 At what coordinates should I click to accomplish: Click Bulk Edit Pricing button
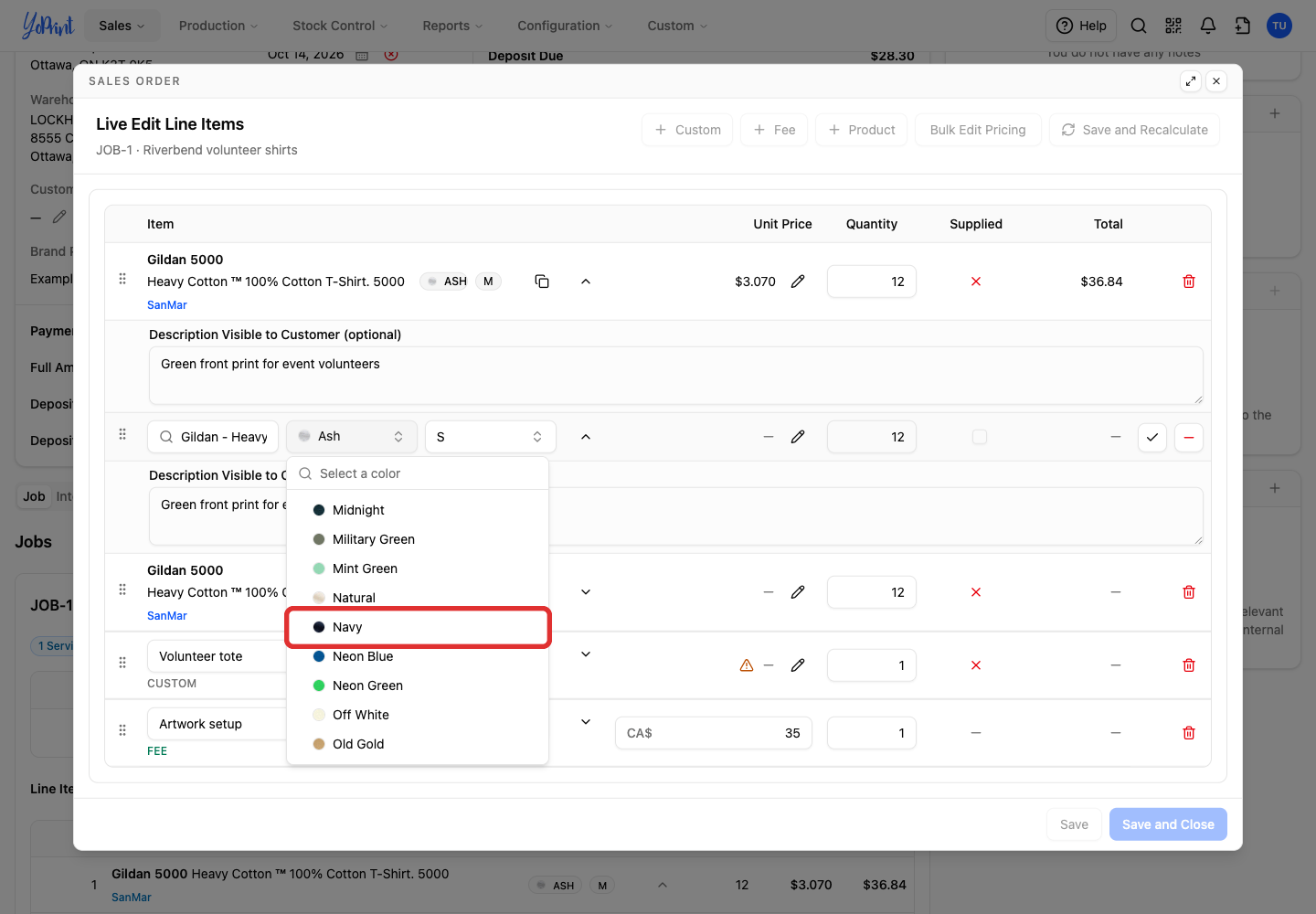point(978,130)
